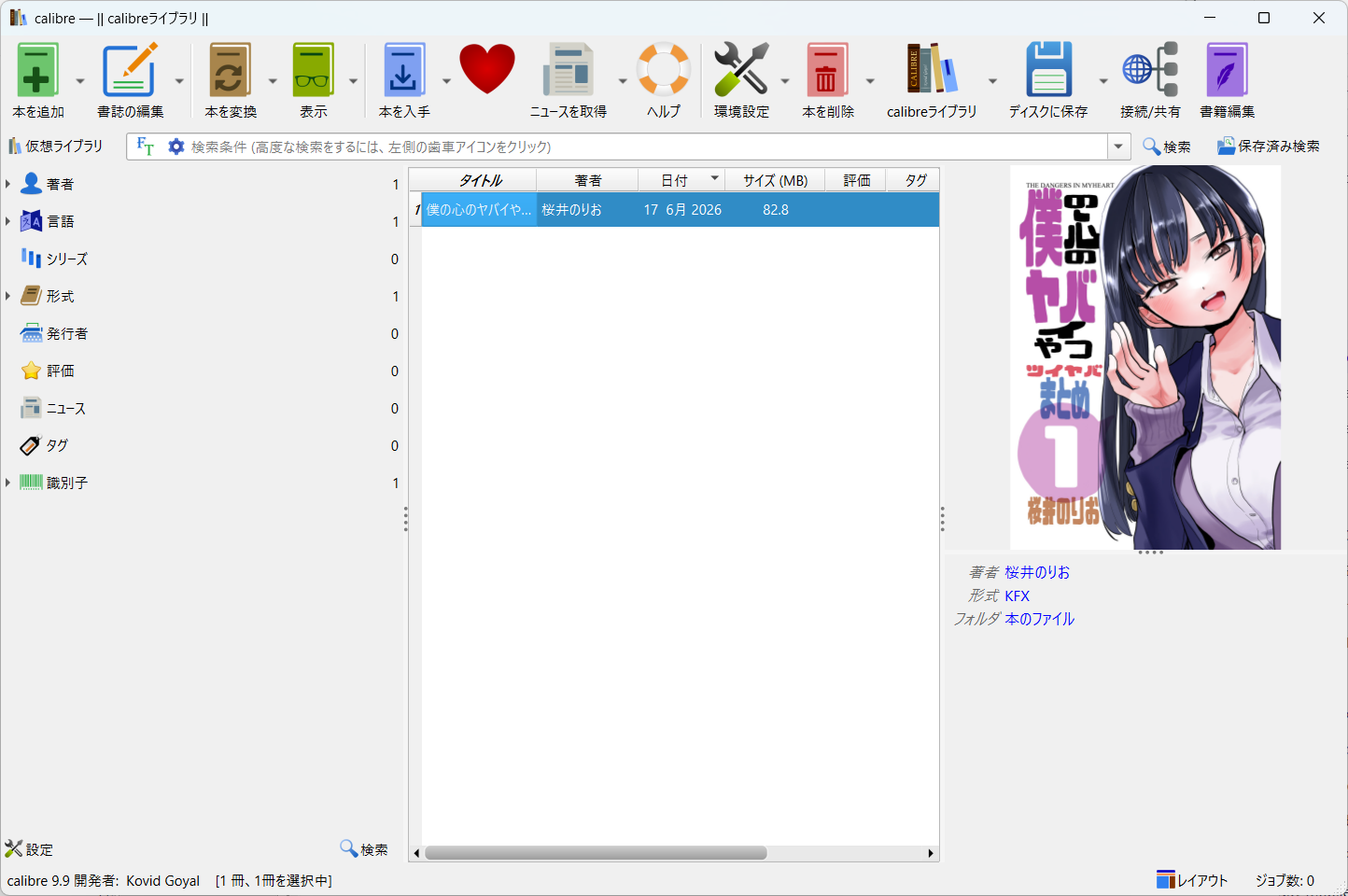Click the 仮想ライブラリ button
This screenshot has height=896, width=1348.
coord(55,147)
